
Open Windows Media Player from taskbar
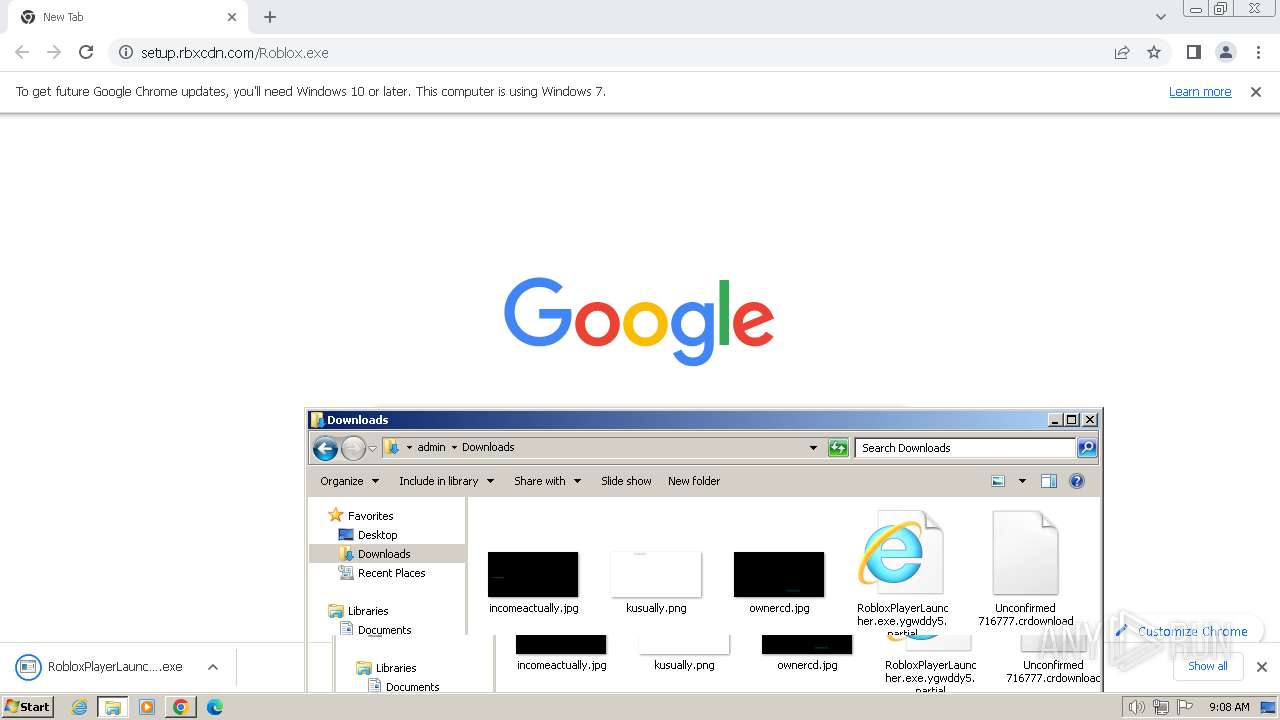point(147,707)
